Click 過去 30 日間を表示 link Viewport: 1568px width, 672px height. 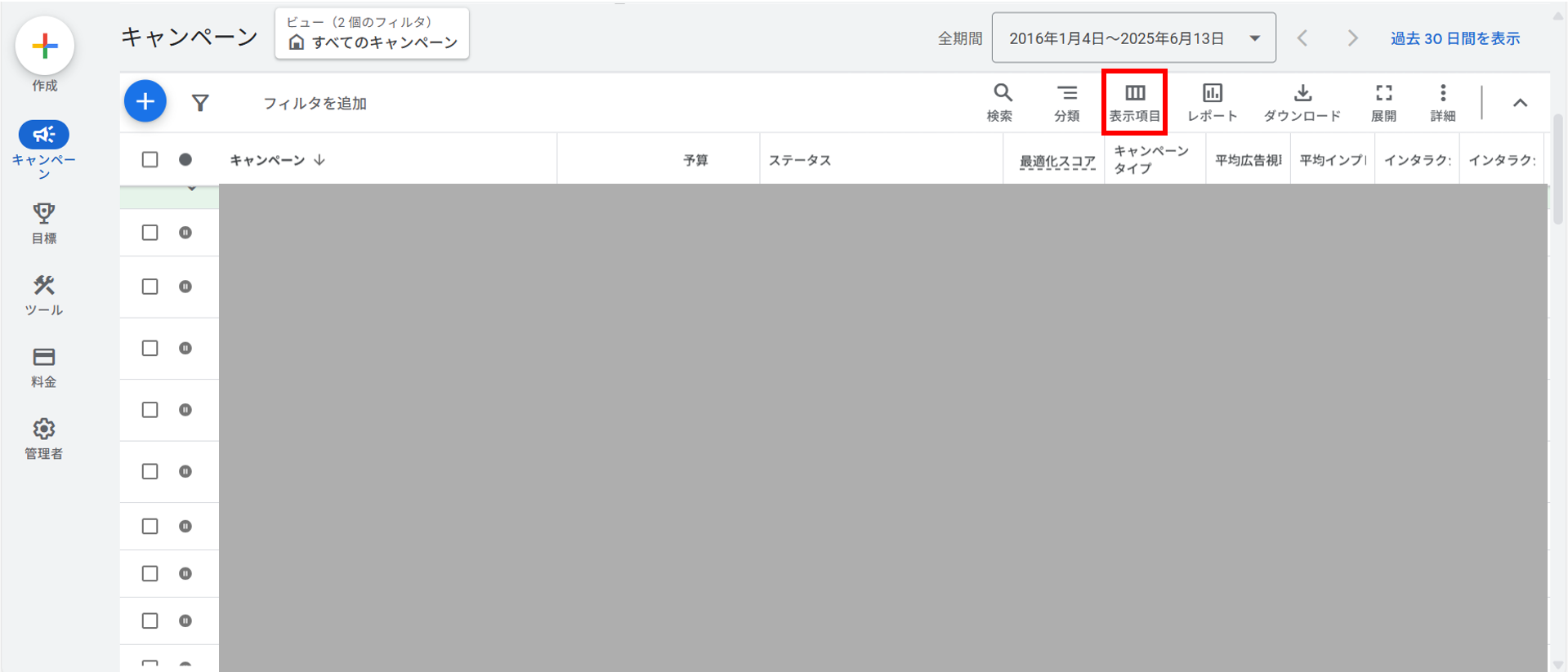[1455, 38]
